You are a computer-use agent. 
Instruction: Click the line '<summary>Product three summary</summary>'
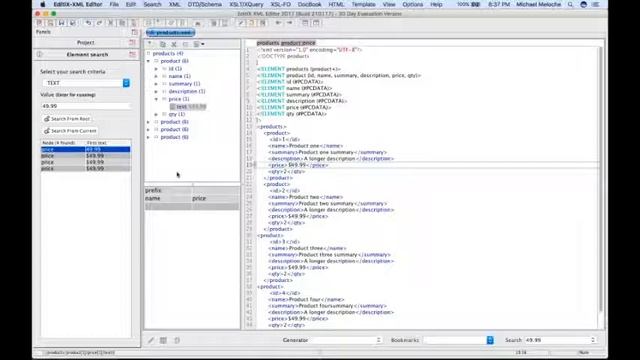point(329,255)
